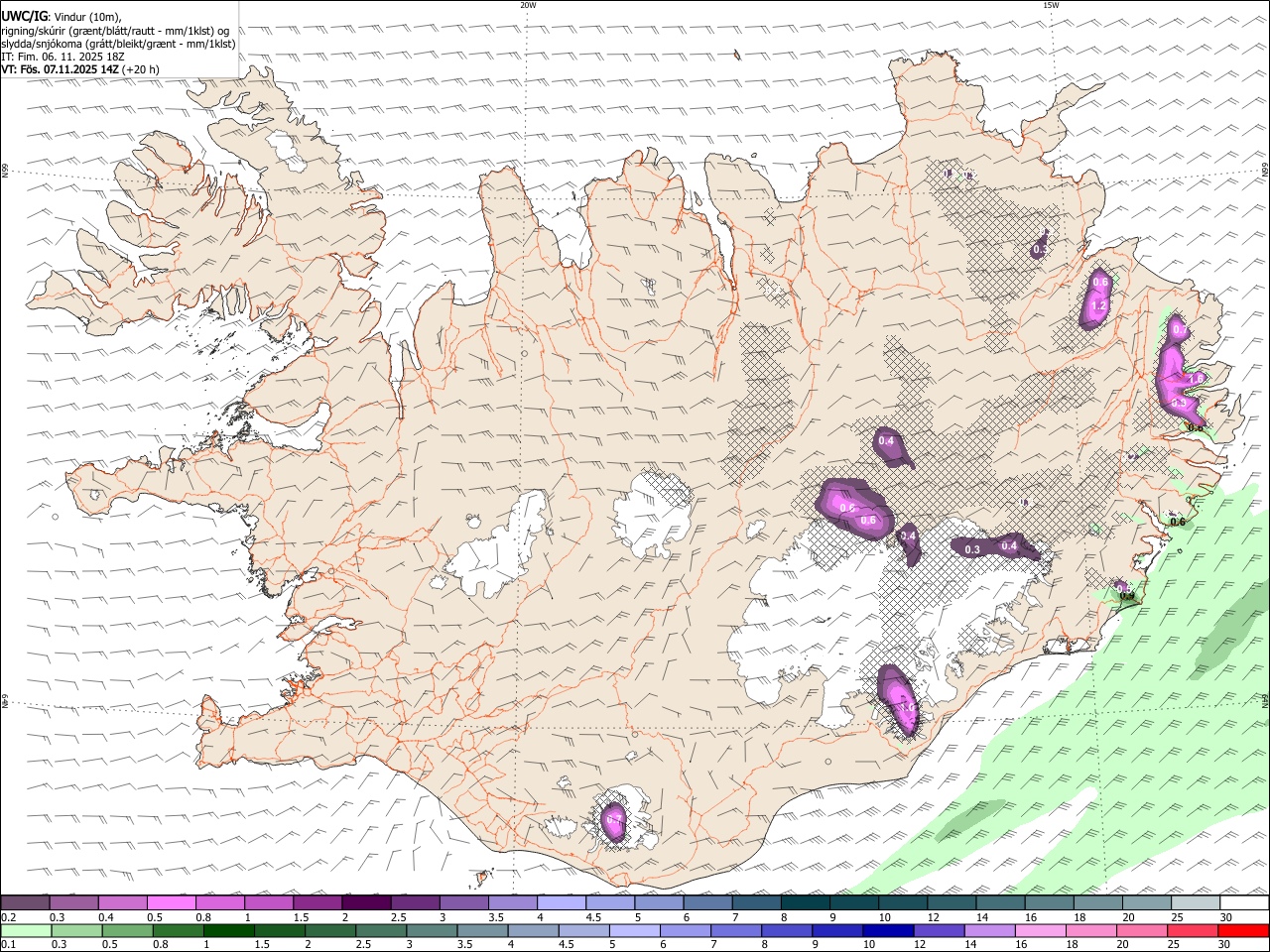The image size is (1270, 952).
Task: Pick the grey-blue 3.5 rain scale swatch
Action: click(482, 931)
